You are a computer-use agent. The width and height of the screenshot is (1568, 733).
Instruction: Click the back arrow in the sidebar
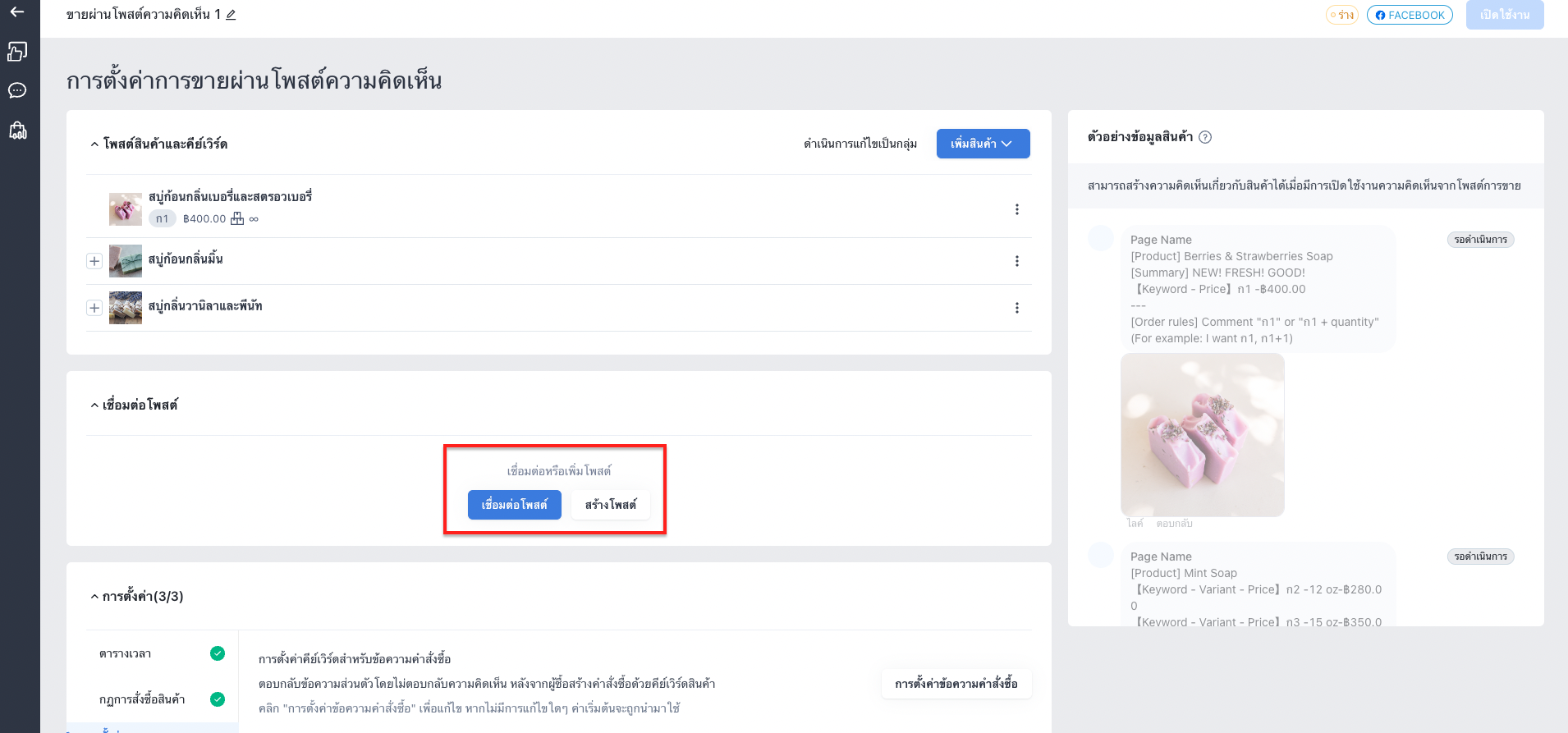[x=17, y=12]
